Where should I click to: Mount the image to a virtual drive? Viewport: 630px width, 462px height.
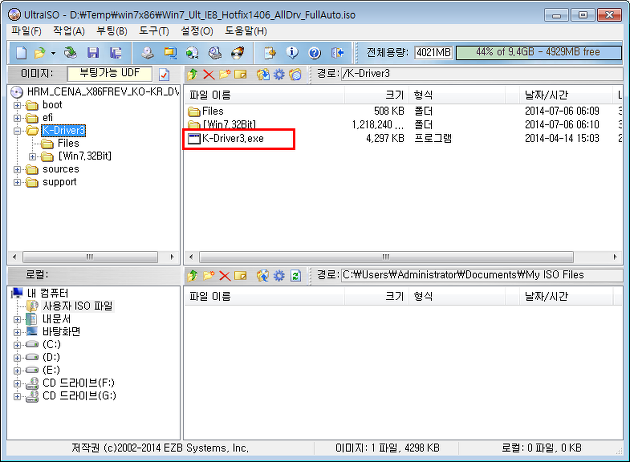click(x=215, y=53)
